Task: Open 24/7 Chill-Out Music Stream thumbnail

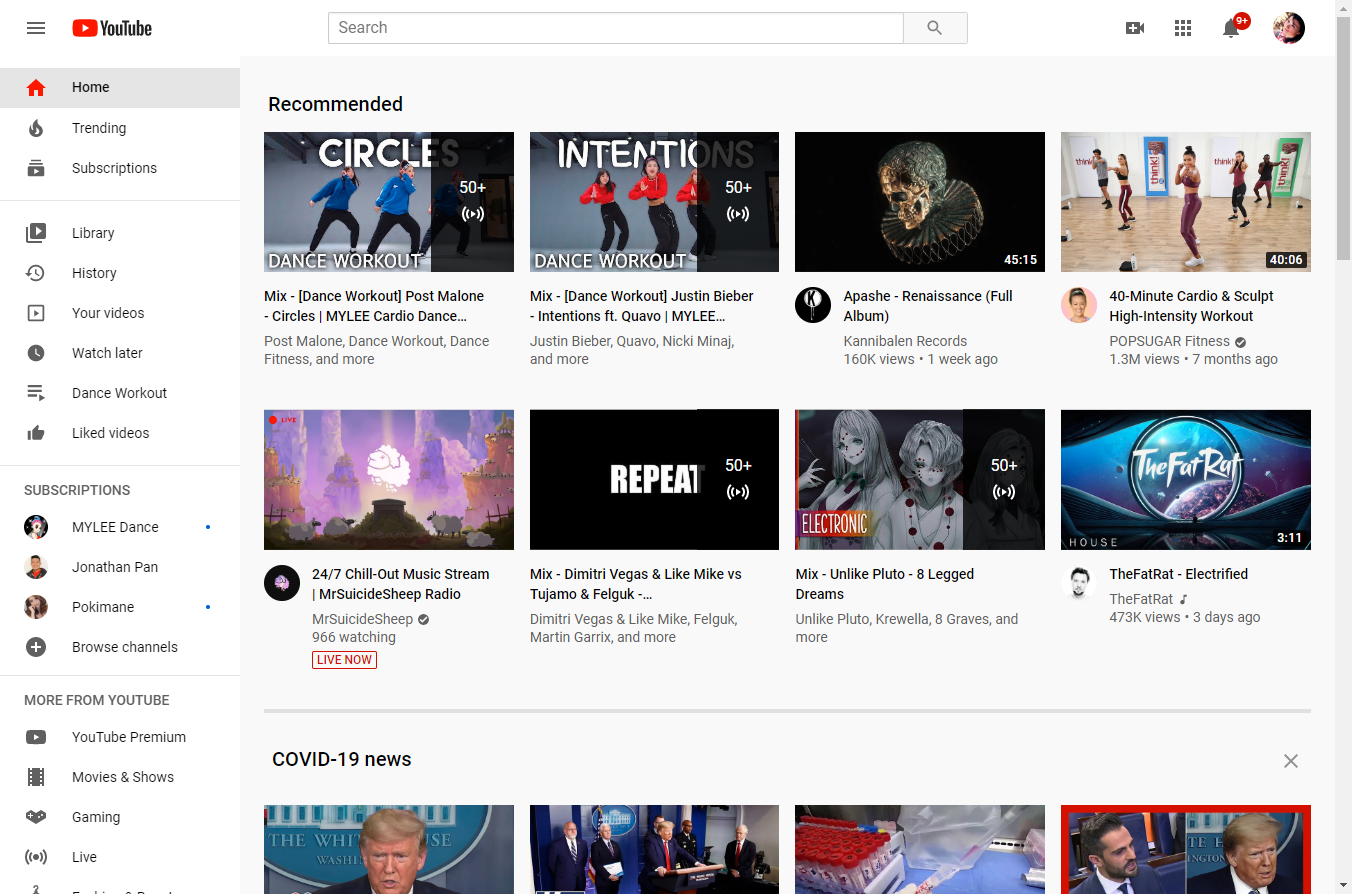Action: pyautogui.click(x=389, y=480)
